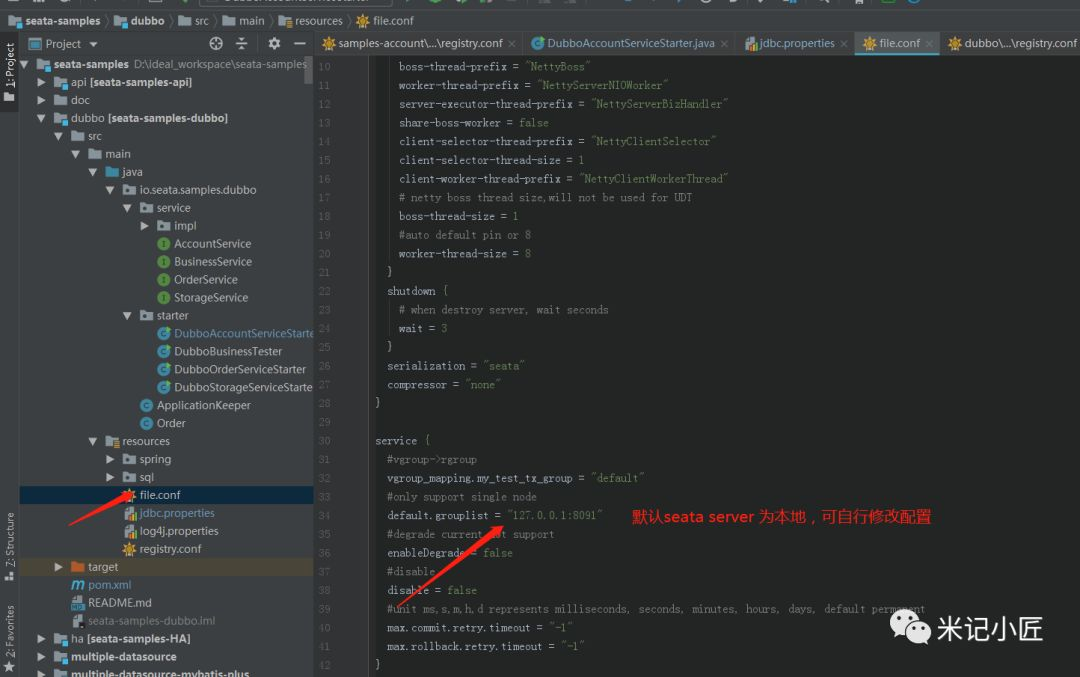Expand the doc folder

click(x=41, y=100)
